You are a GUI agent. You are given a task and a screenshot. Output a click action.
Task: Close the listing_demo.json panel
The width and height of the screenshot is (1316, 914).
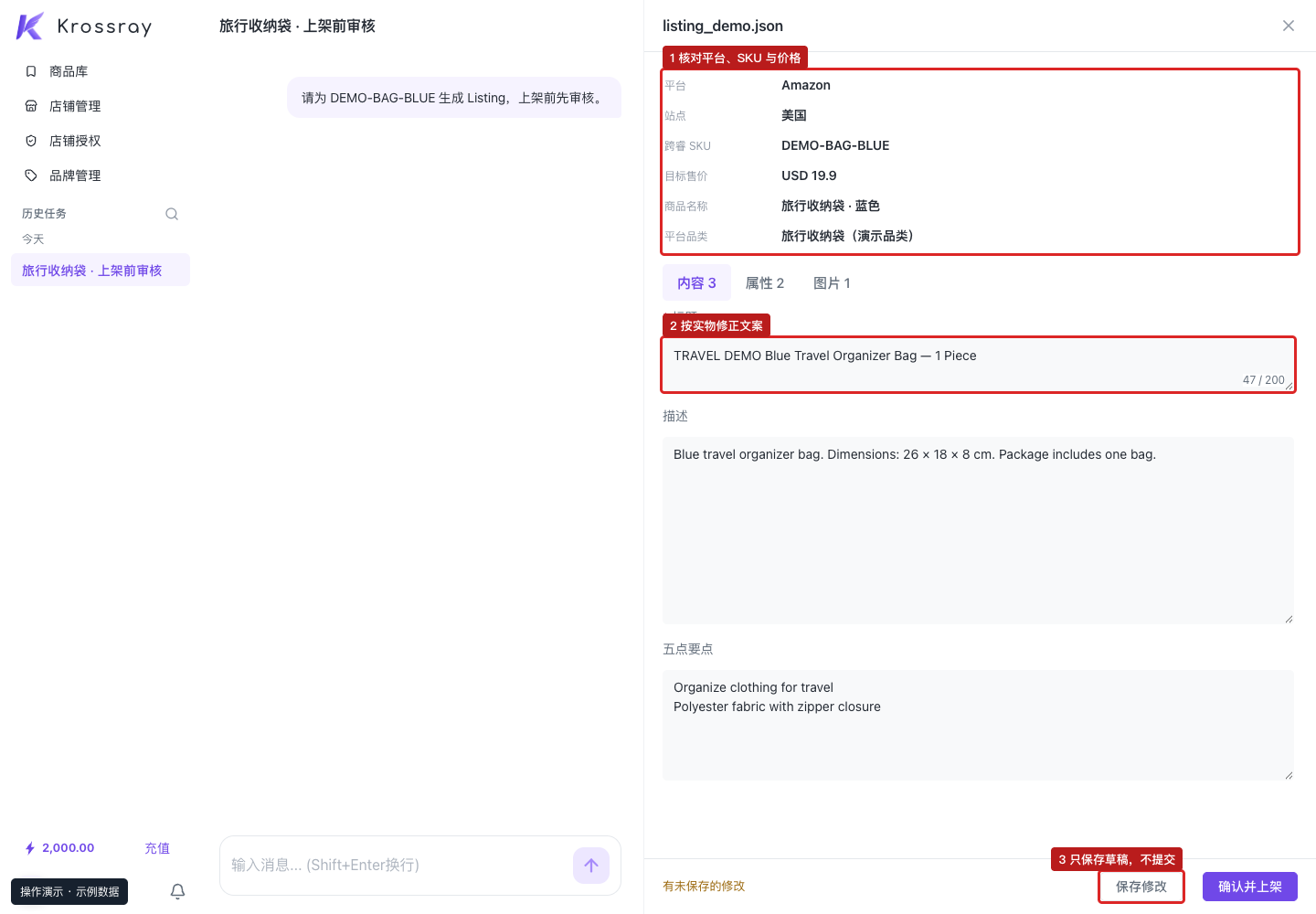(1289, 26)
